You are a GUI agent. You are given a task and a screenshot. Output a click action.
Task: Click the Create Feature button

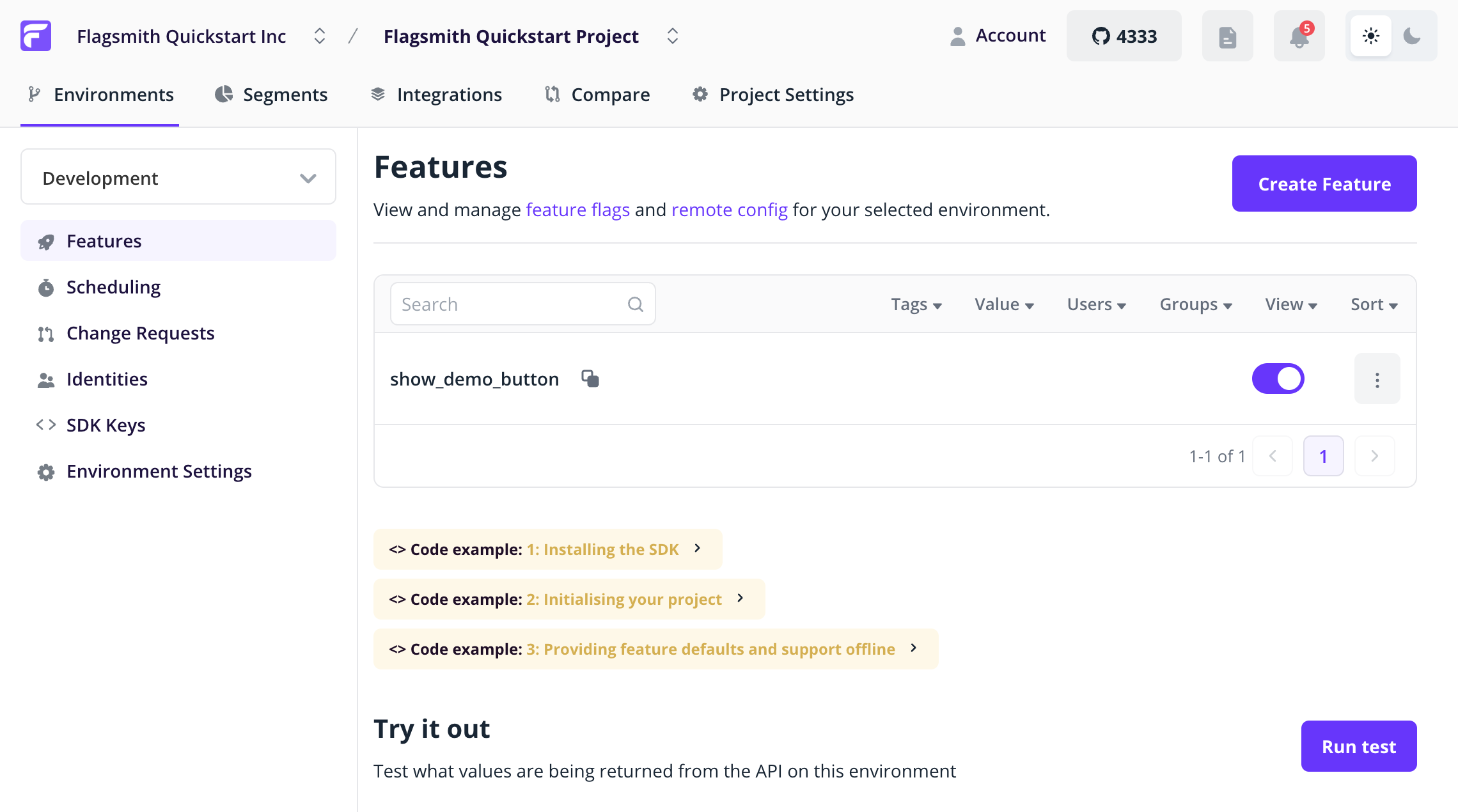(1324, 184)
